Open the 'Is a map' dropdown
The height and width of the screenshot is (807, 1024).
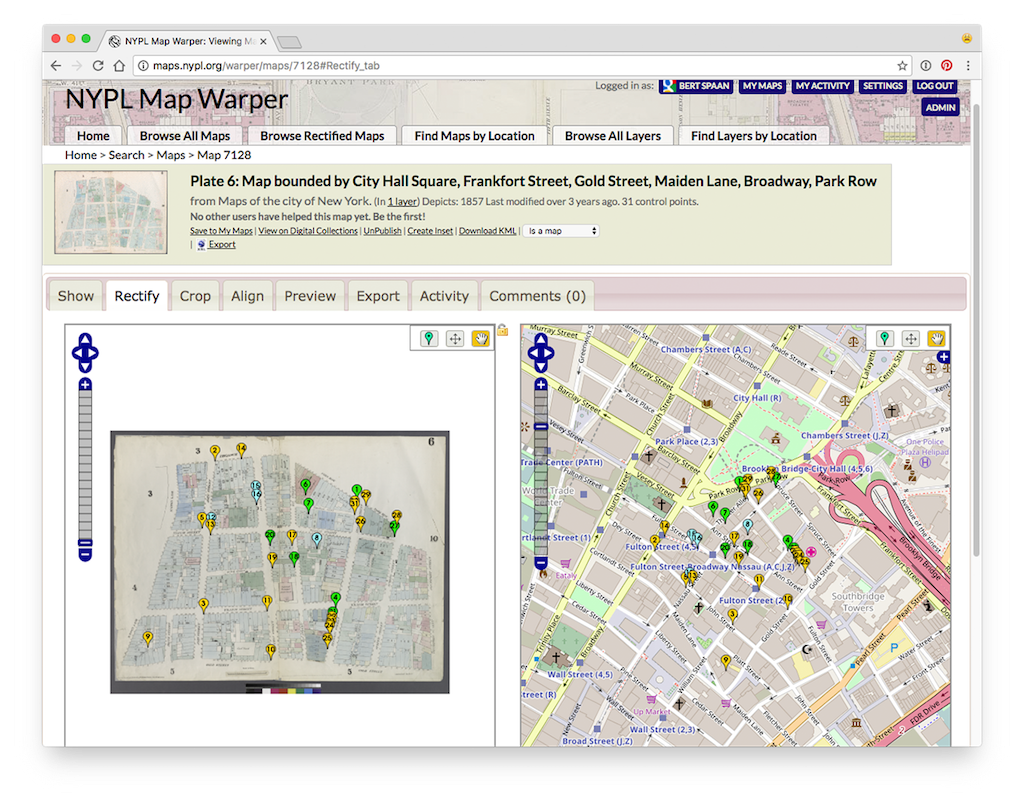tap(562, 231)
